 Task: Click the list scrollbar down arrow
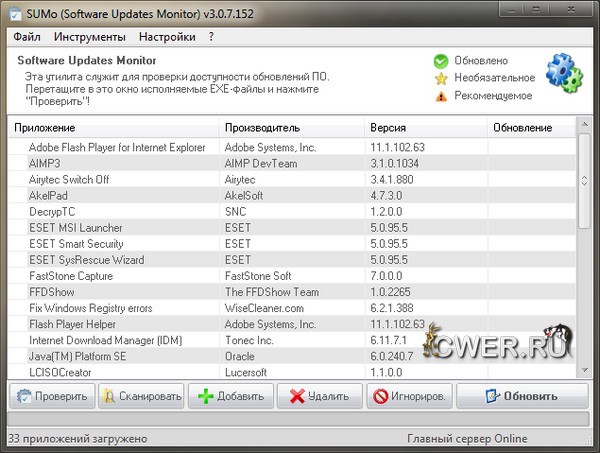tap(584, 370)
